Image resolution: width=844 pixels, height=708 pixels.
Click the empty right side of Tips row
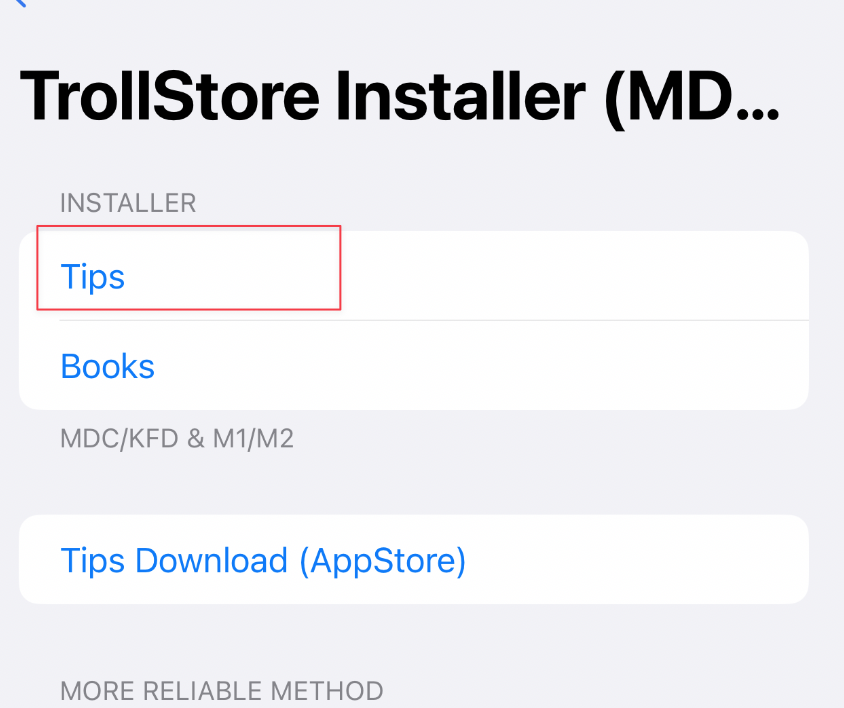click(x=575, y=276)
